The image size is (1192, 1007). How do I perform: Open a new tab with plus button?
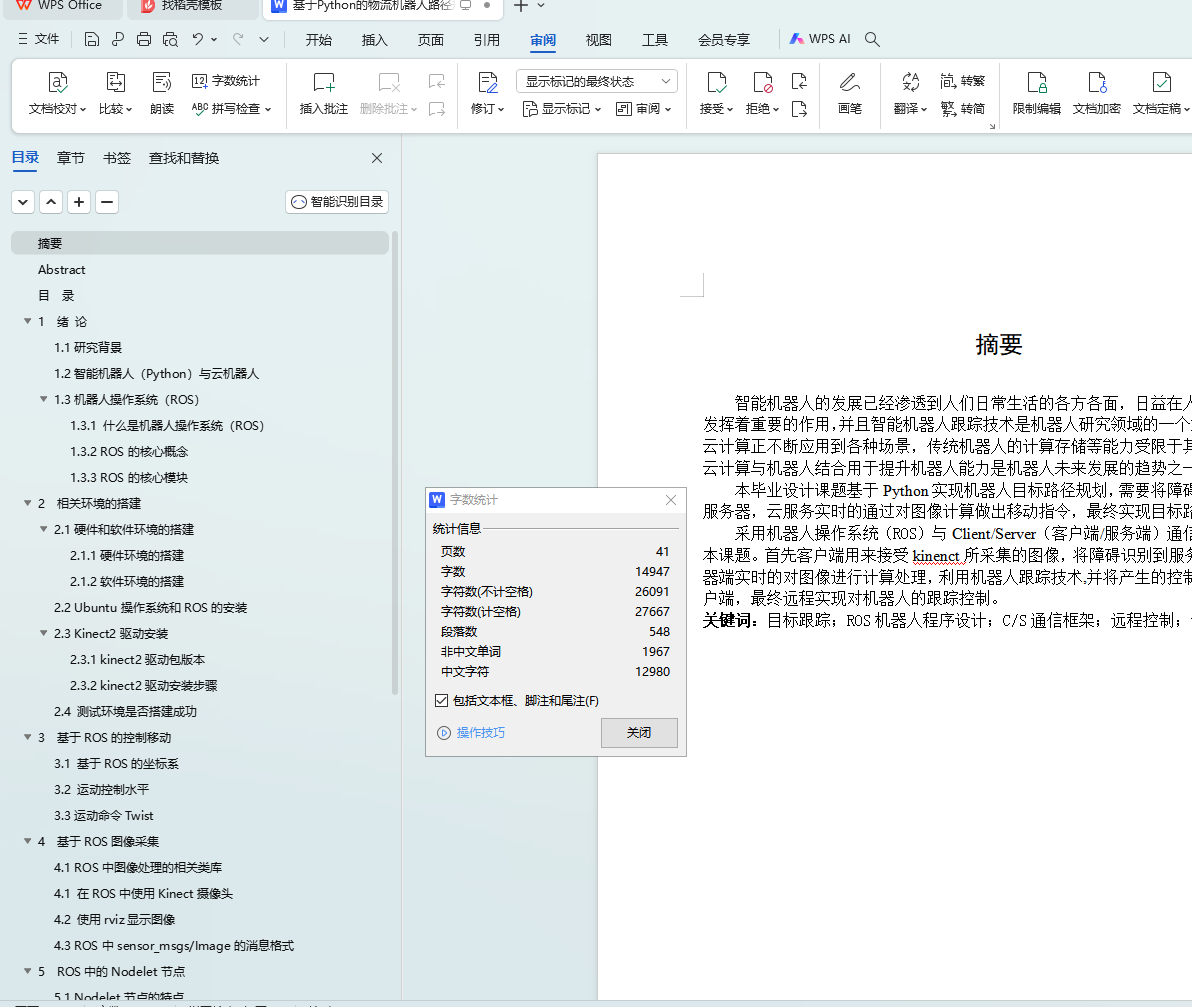[521, 6]
